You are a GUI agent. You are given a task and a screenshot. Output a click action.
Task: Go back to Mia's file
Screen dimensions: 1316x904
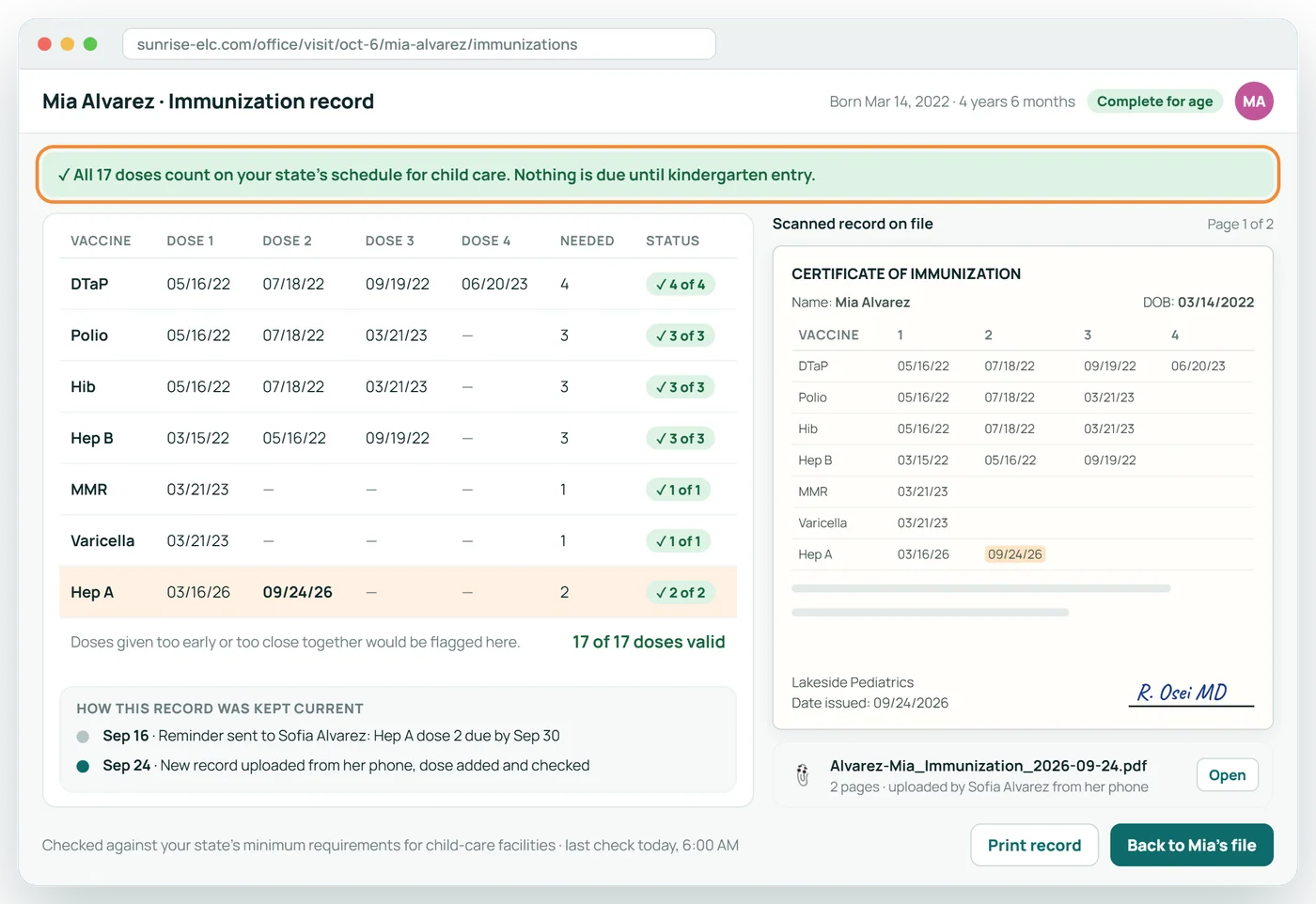point(1191,845)
